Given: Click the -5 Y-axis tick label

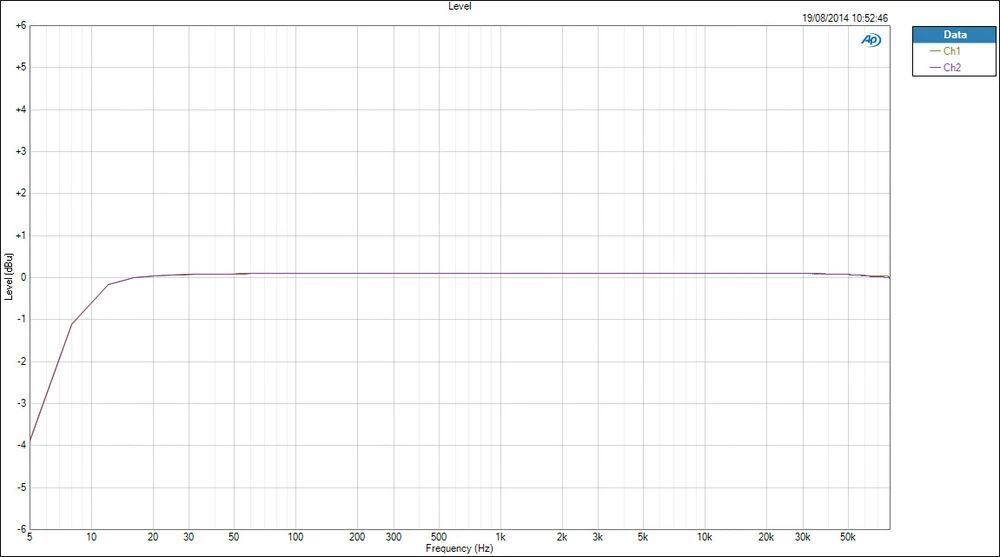Looking at the screenshot, I should [x=22, y=487].
